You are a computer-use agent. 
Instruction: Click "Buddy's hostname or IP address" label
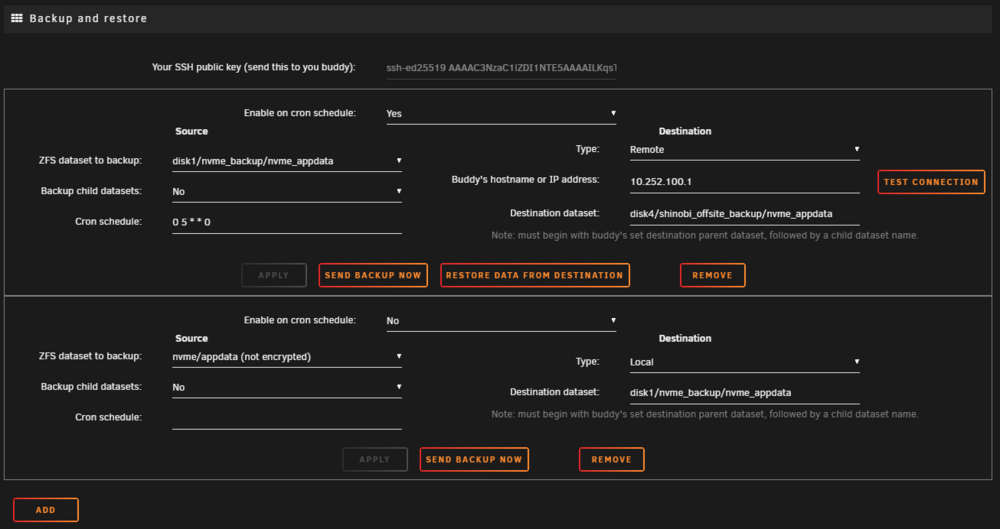click(x=526, y=180)
